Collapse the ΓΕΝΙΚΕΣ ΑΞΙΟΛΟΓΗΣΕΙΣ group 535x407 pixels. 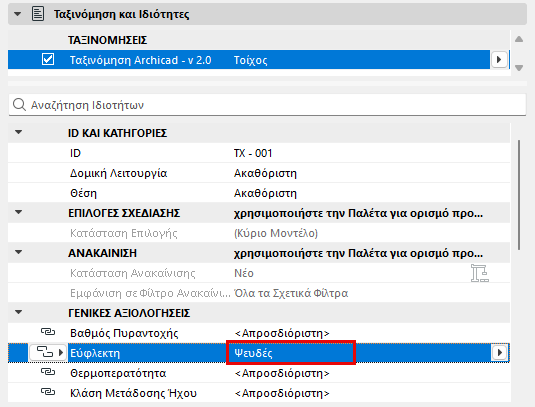point(18,312)
